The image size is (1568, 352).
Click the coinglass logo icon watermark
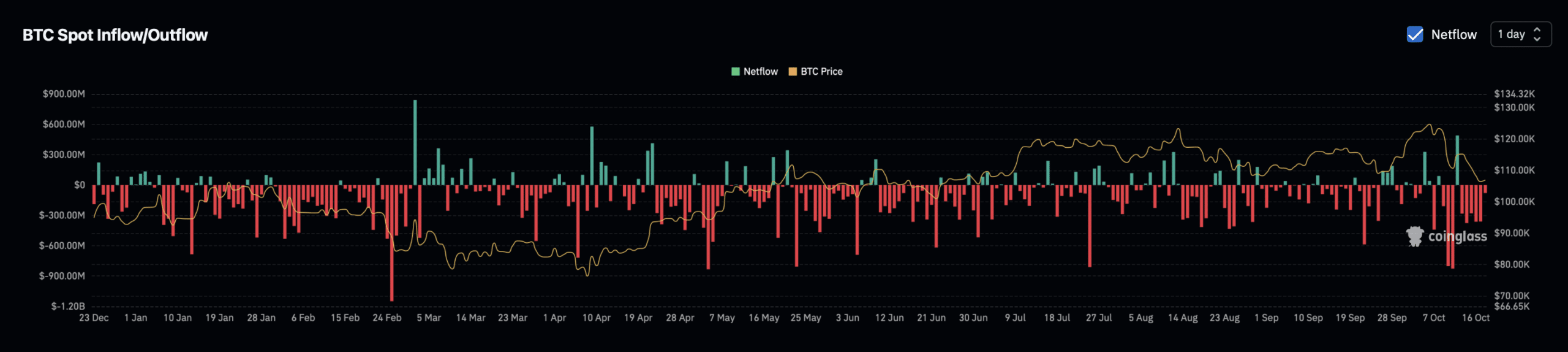(x=1415, y=236)
